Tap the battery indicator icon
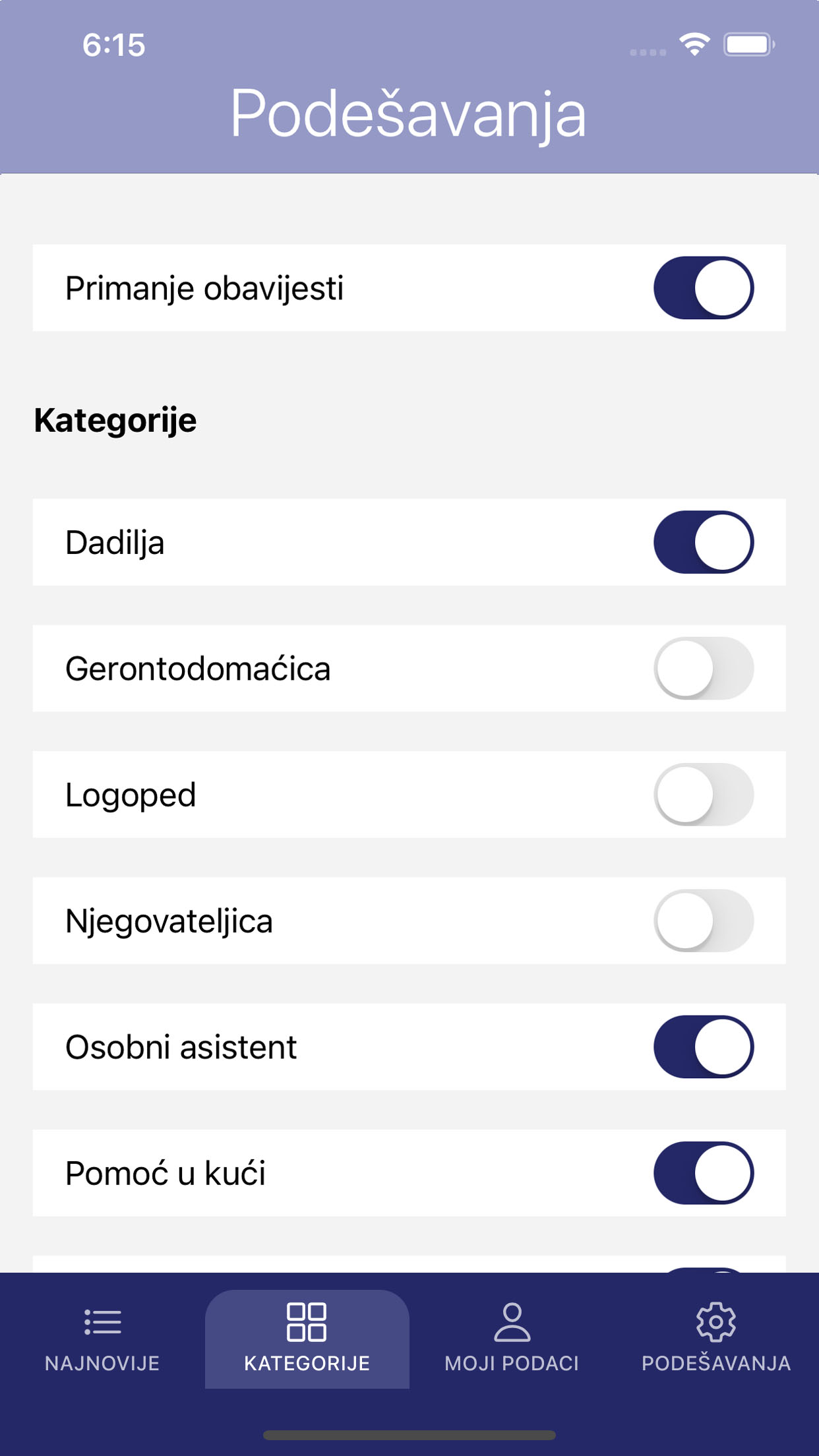Image resolution: width=819 pixels, height=1456 pixels. coord(749,45)
